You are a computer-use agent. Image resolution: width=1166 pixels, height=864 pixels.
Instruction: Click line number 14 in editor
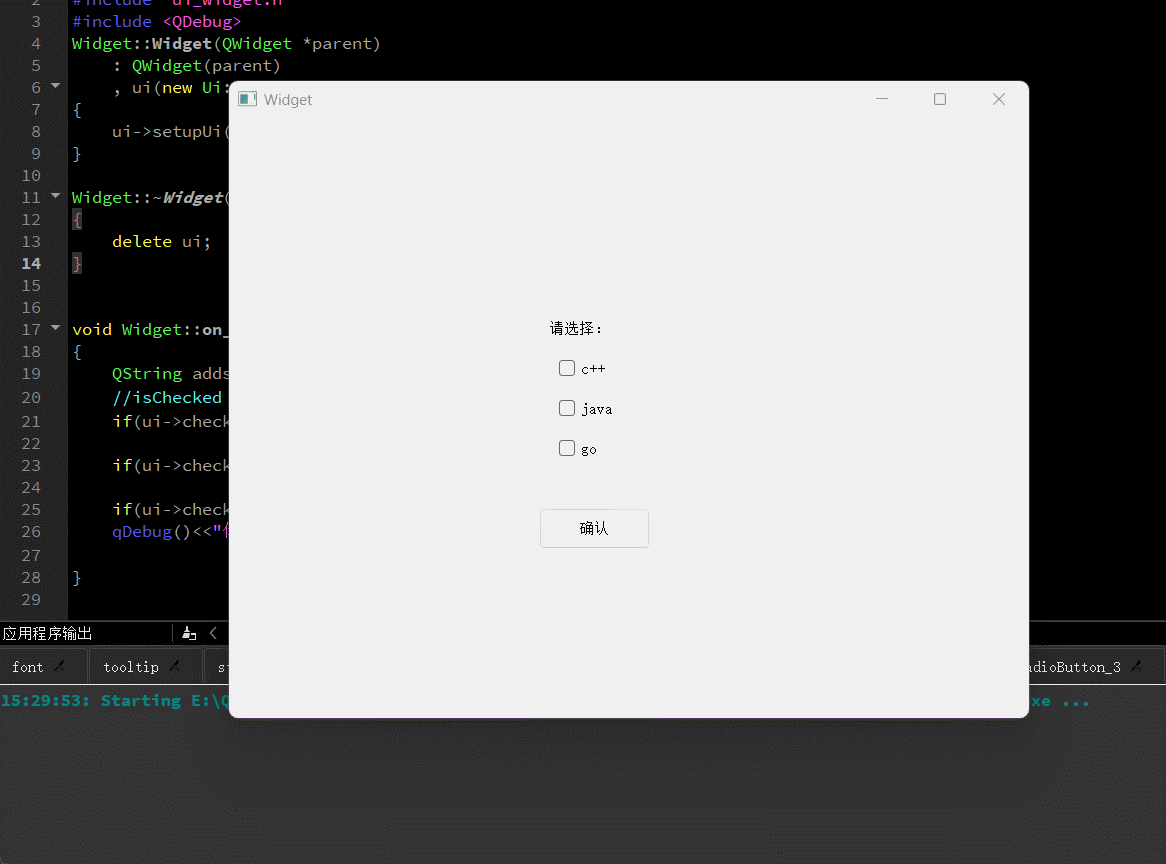31,263
